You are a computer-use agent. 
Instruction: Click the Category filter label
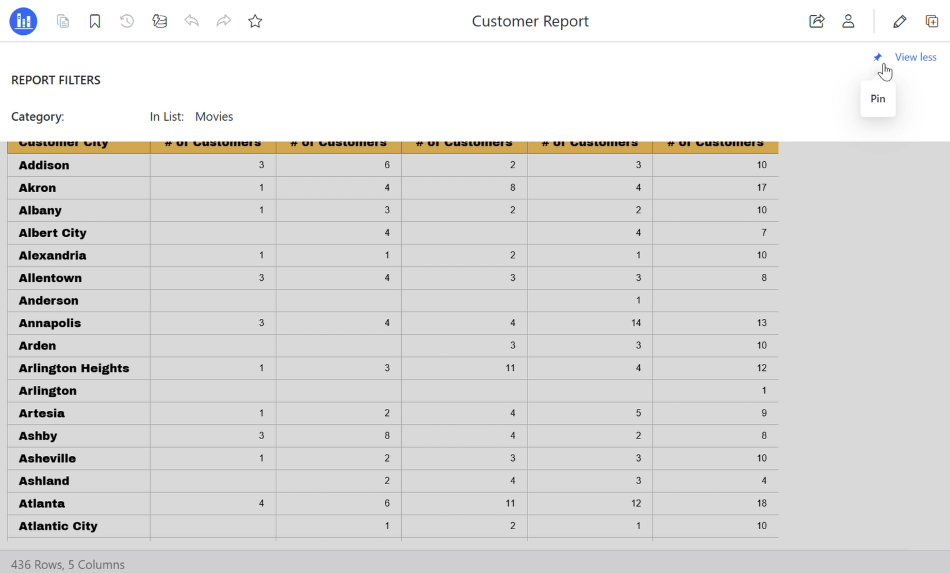click(x=38, y=116)
